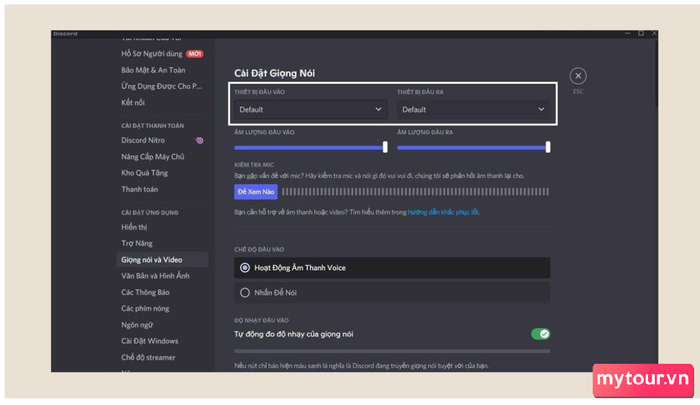Expand the Thiết Bị Đầu Ra dropdown
The width and height of the screenshot is (700, 405).
[473, 109]
